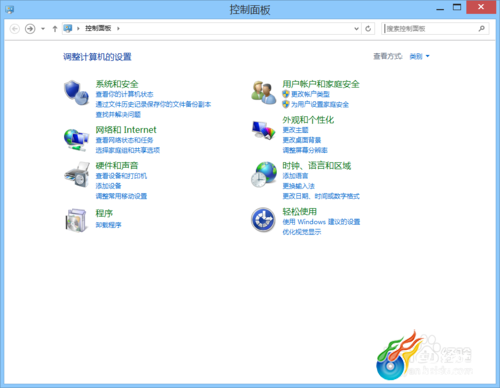Click 优化视觉显示 link
This screenshot has width=500, height=388.
click(302, 232)
